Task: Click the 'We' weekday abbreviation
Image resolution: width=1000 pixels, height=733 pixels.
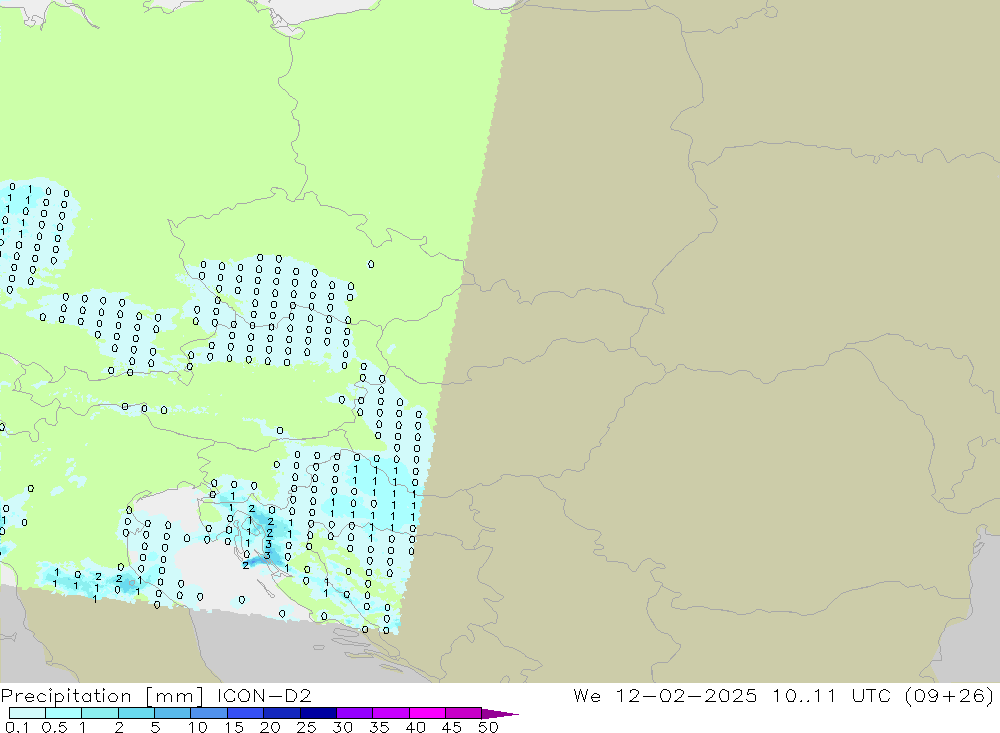Action: click(587, 695)
